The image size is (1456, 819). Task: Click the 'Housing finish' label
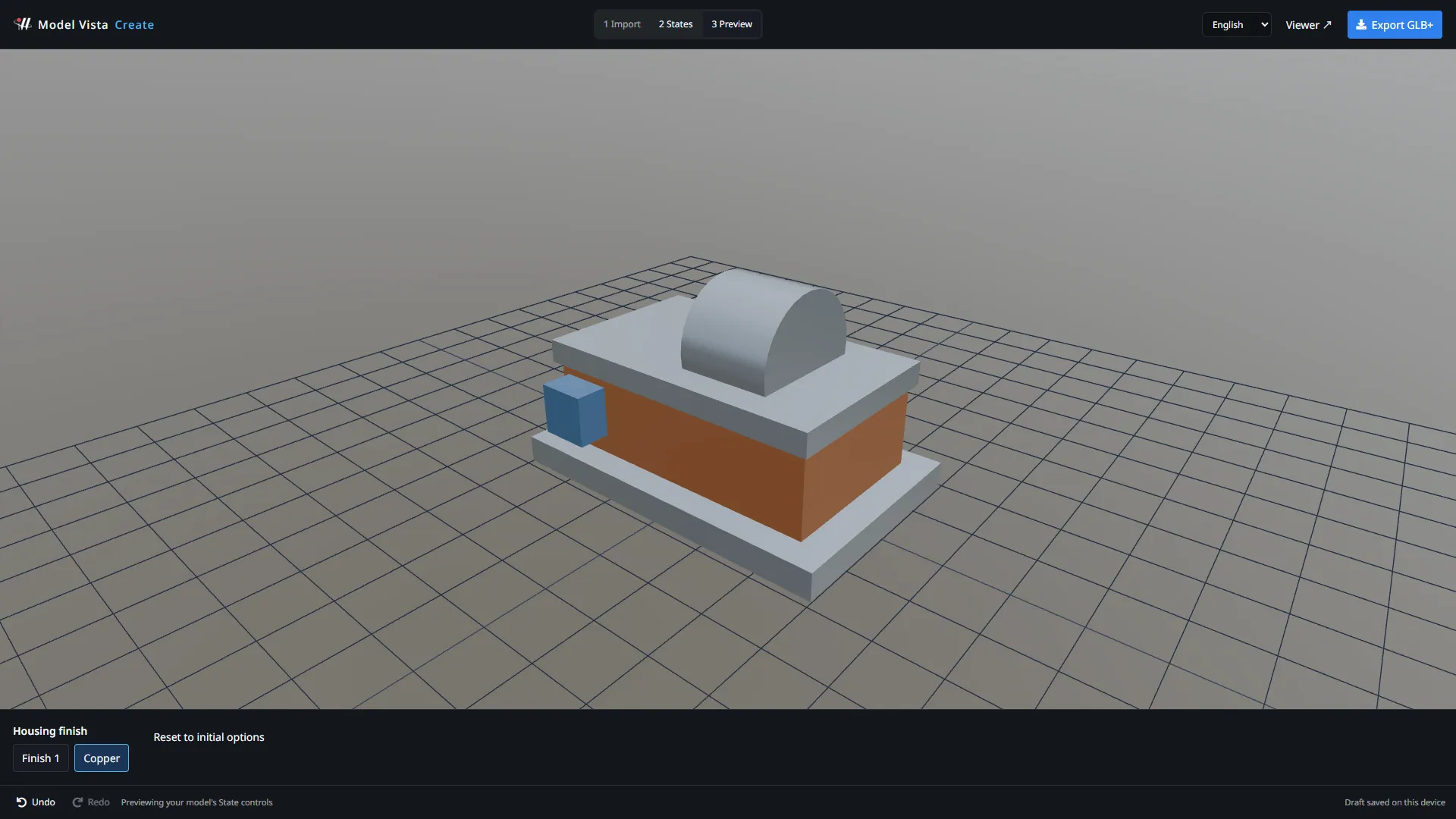[x=50, y=731]
